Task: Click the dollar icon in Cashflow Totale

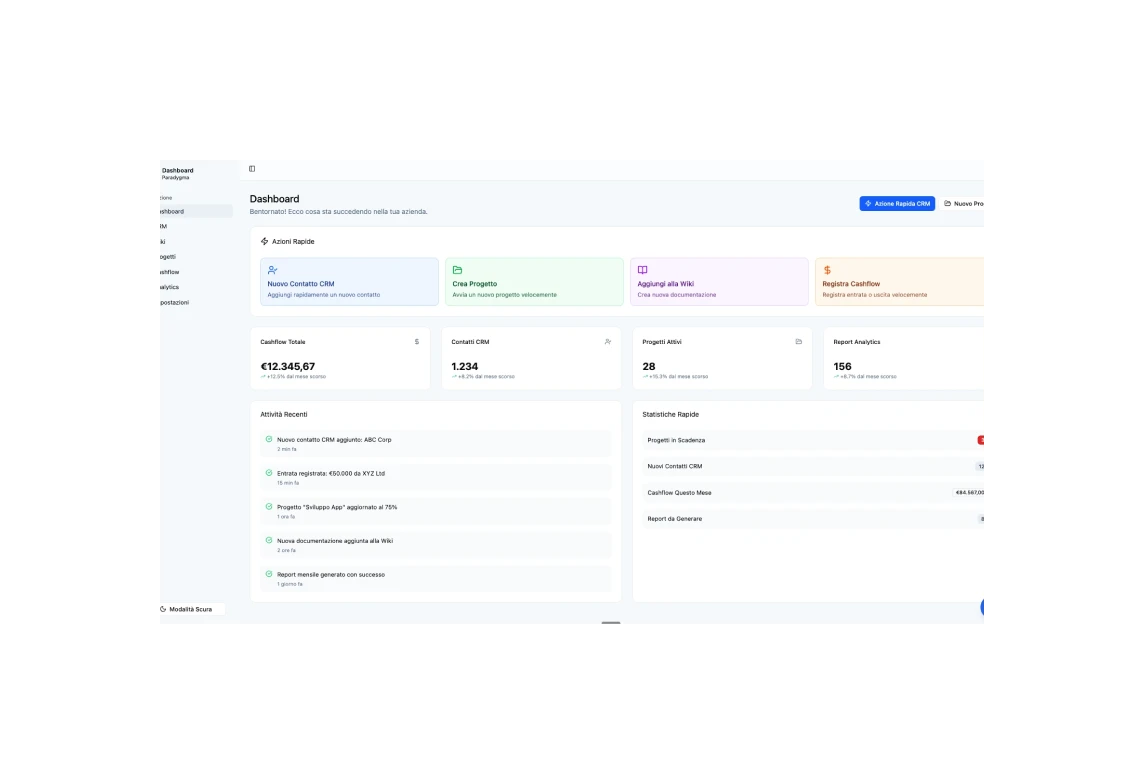Action: 417,341
